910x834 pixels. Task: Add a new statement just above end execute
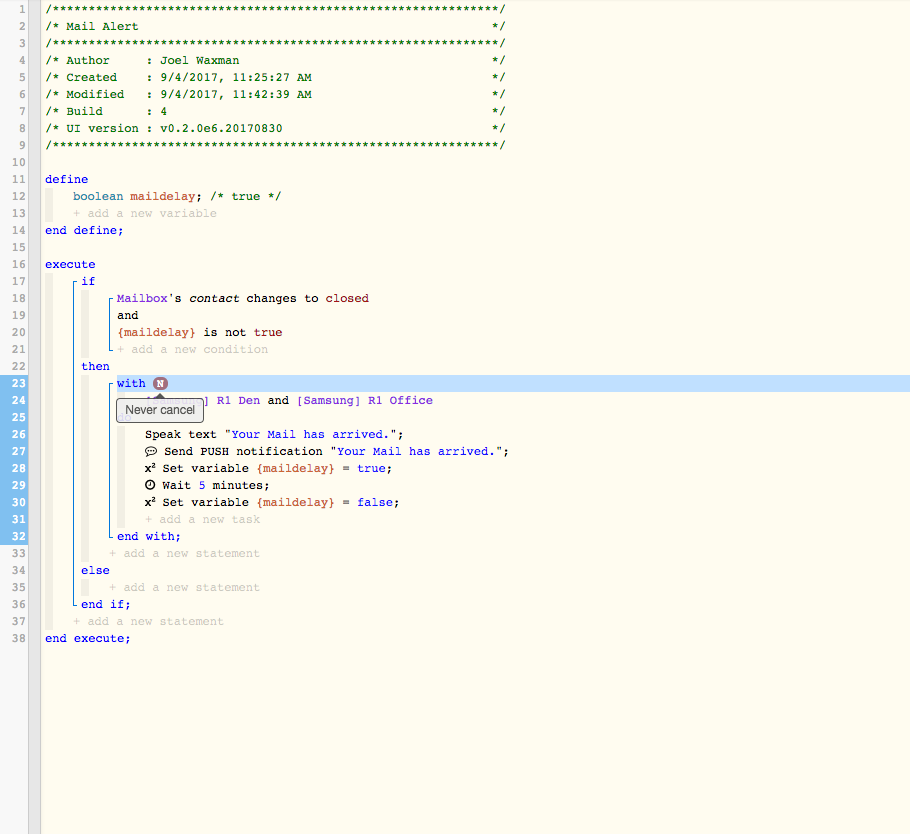click(149, 622)
